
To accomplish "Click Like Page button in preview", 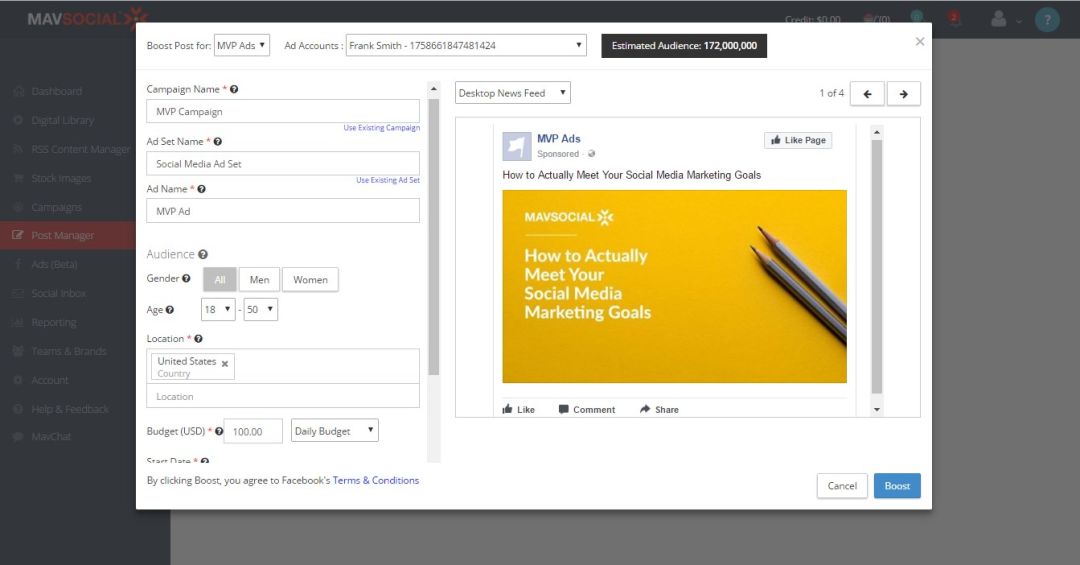I will click(x=798, y=140).
